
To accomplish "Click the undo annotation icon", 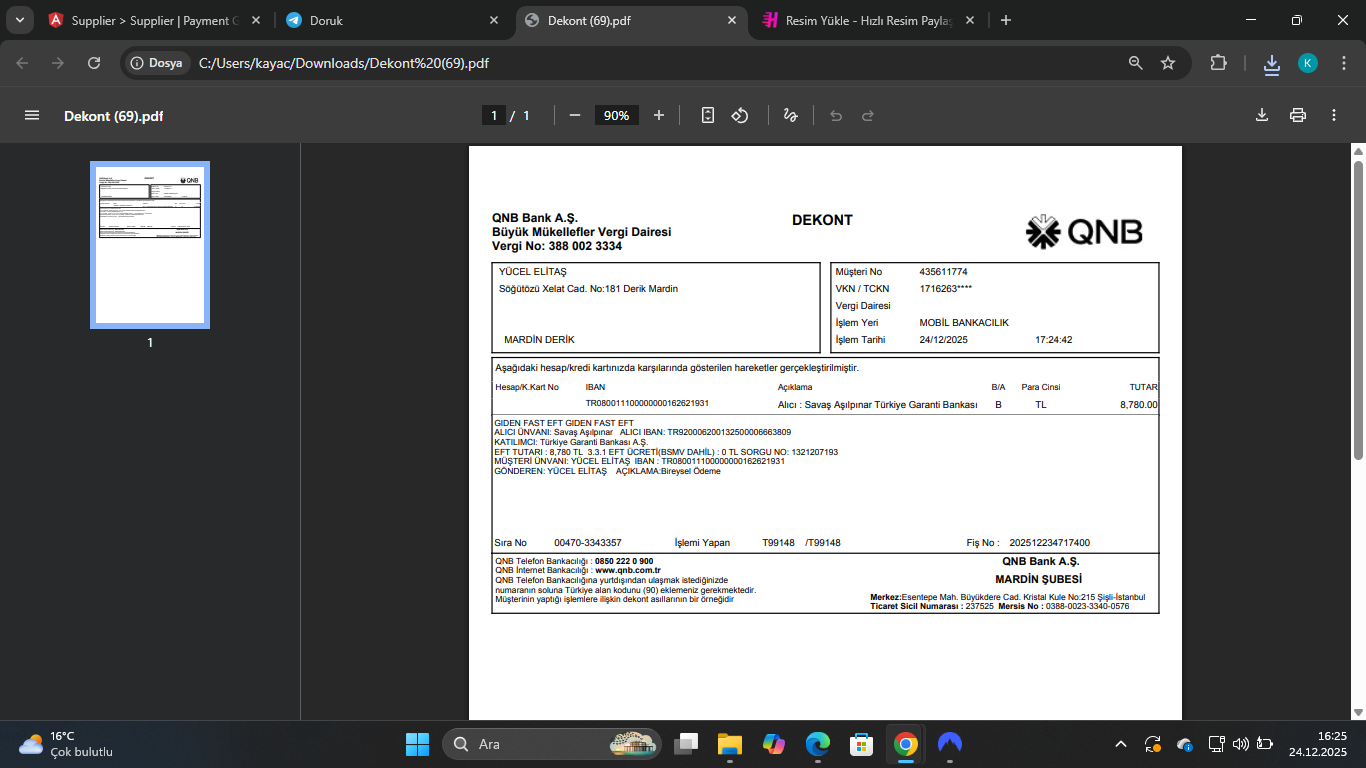I will pyautogui.click(x=836, y=115).
